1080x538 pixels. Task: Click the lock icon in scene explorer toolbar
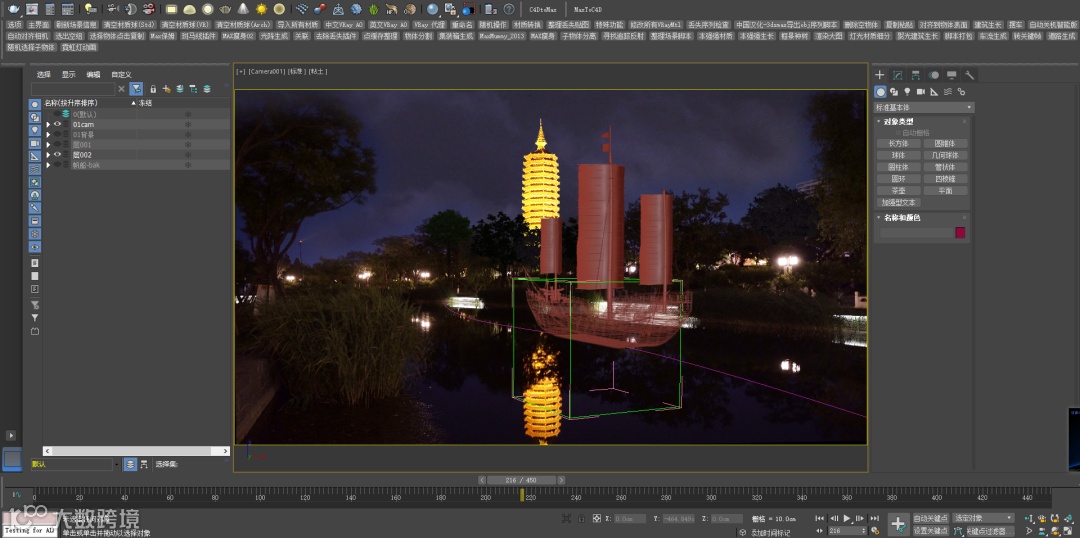153,89
